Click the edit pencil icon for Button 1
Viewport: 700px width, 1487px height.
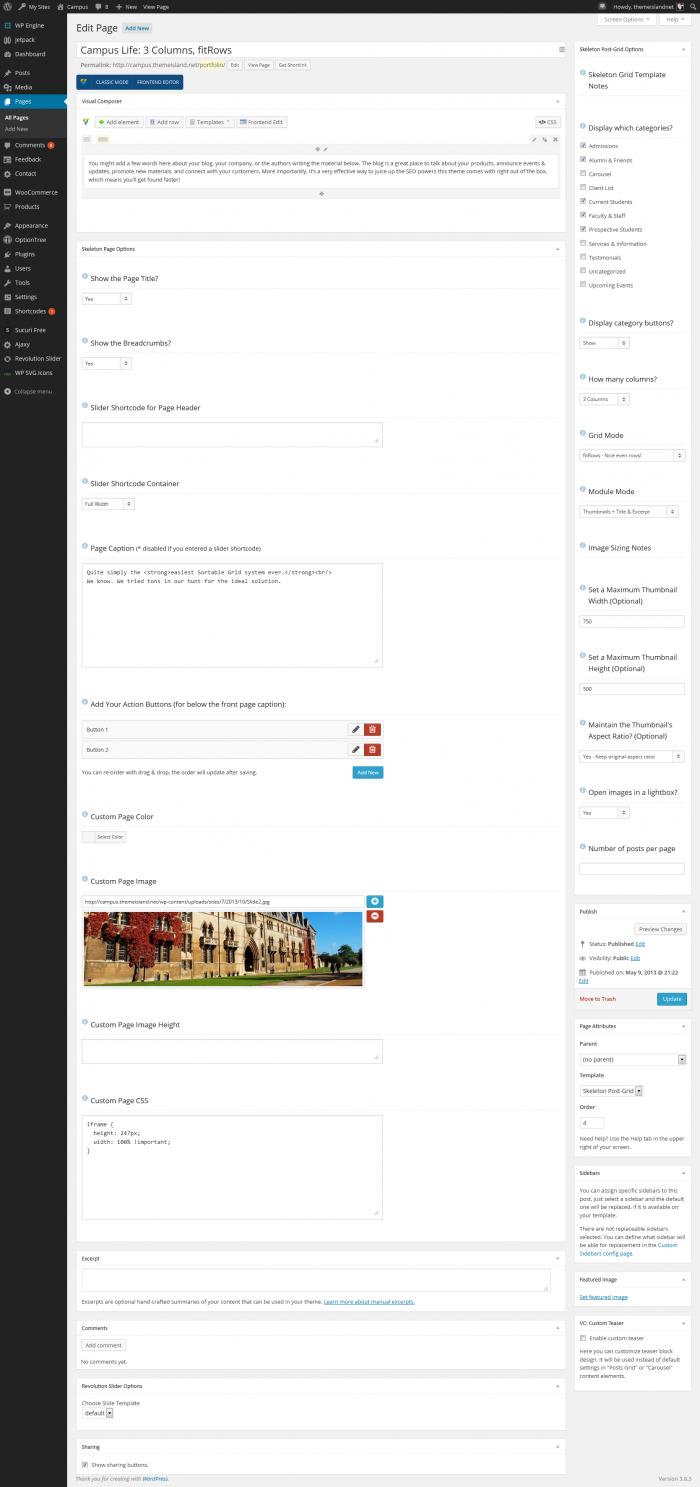pos(355,730)
